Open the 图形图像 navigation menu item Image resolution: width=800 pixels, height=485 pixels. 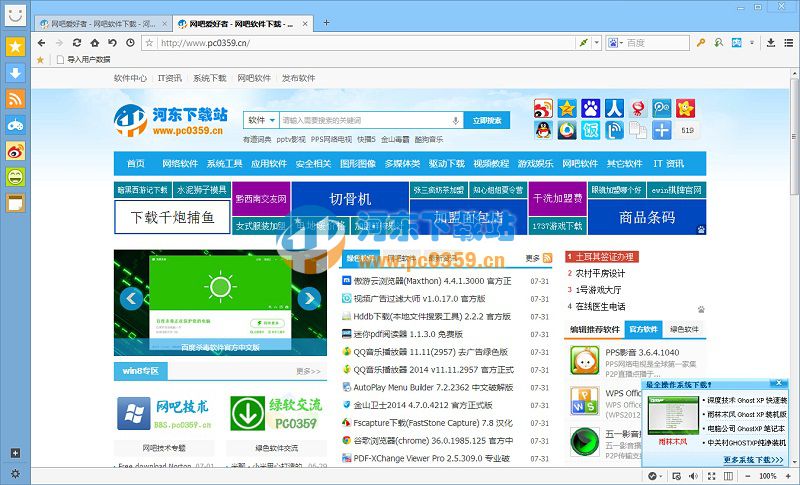[358, 164]
